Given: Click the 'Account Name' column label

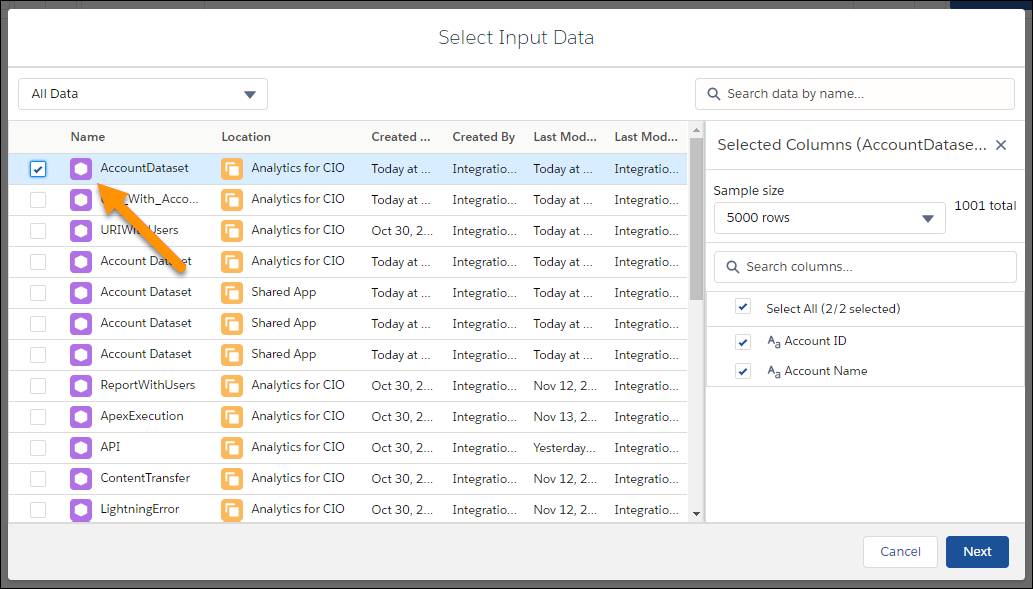Looking at the screenshot, I should click(825, 371).
